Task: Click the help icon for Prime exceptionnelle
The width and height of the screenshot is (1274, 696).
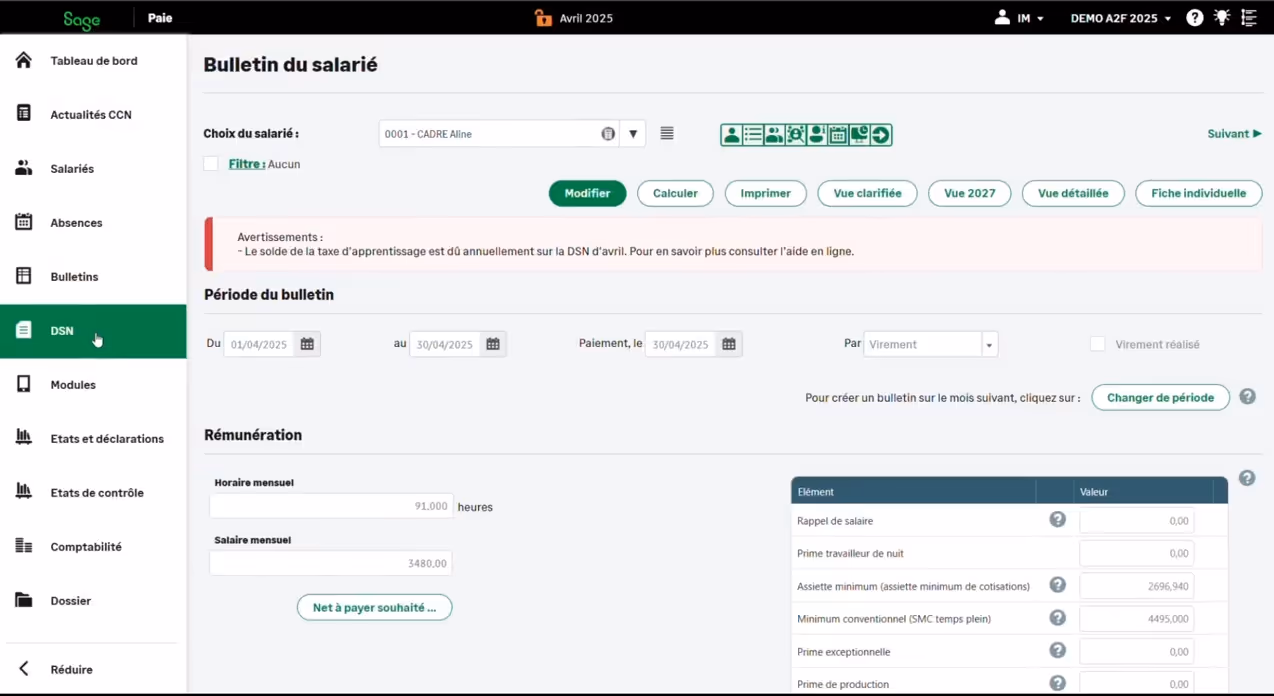Action: point(1058,651)
